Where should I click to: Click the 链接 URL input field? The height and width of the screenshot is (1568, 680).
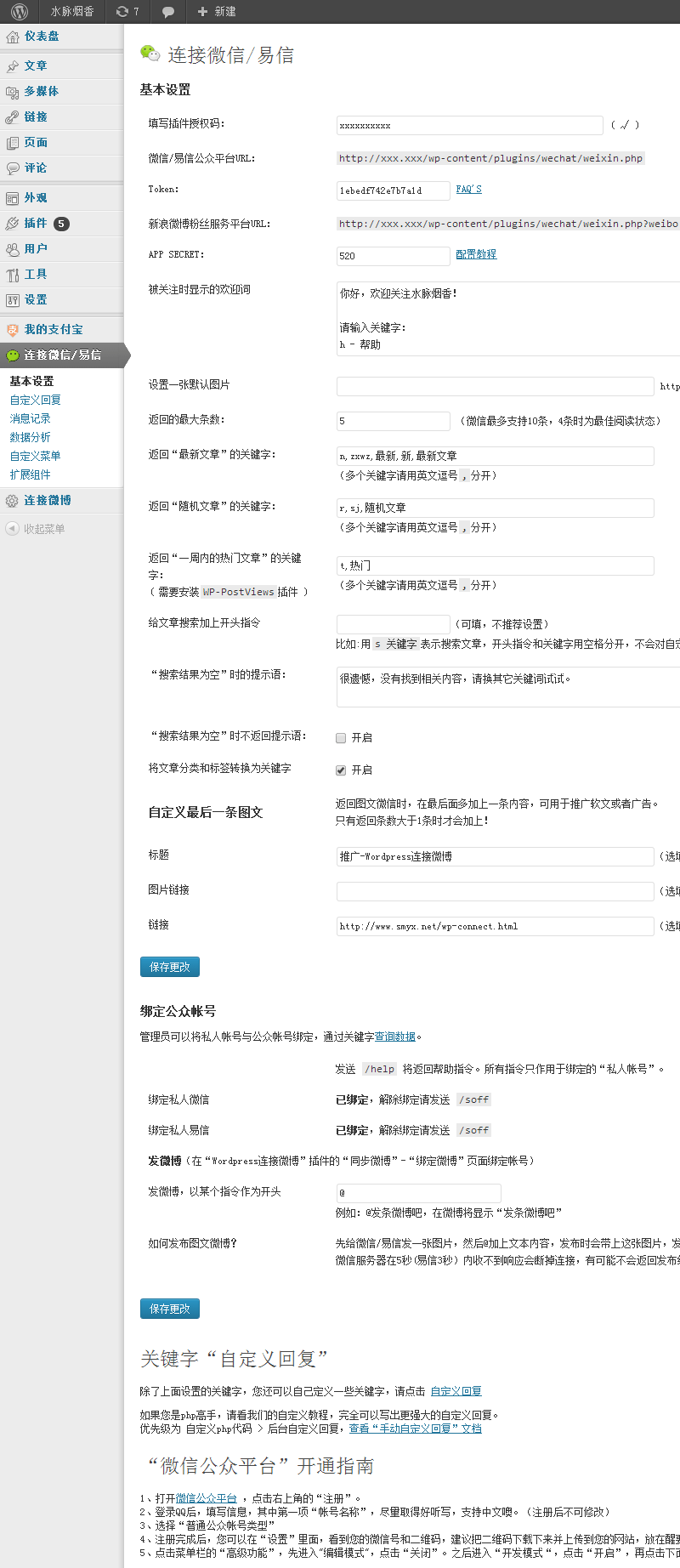496,926
